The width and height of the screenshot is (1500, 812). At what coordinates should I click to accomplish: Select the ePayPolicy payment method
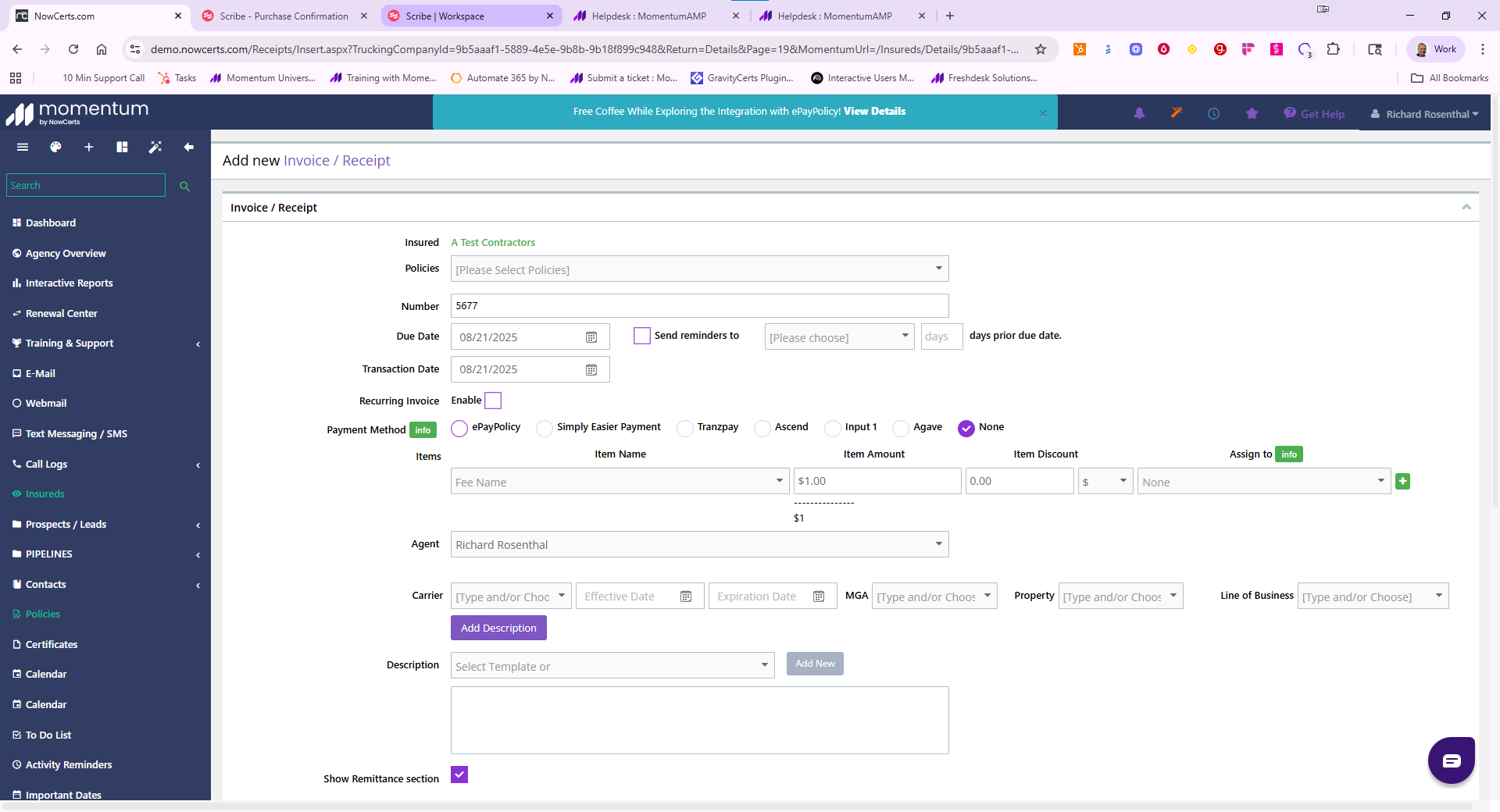pos(459,428)
